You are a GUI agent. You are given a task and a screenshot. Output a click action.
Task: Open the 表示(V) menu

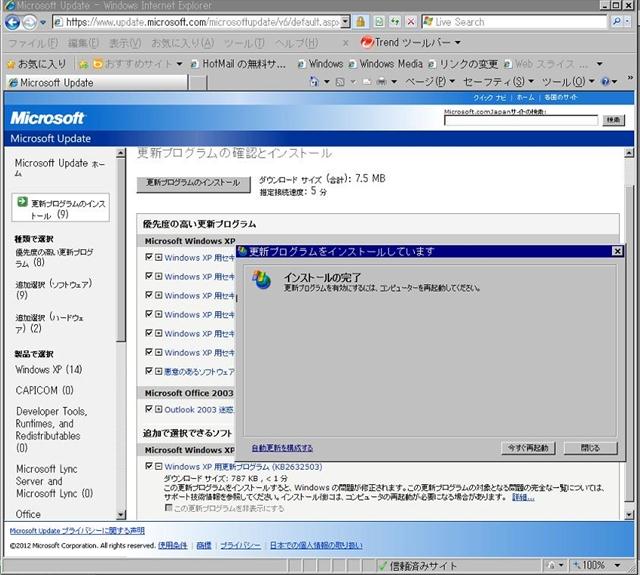click(x=125, y=43)
